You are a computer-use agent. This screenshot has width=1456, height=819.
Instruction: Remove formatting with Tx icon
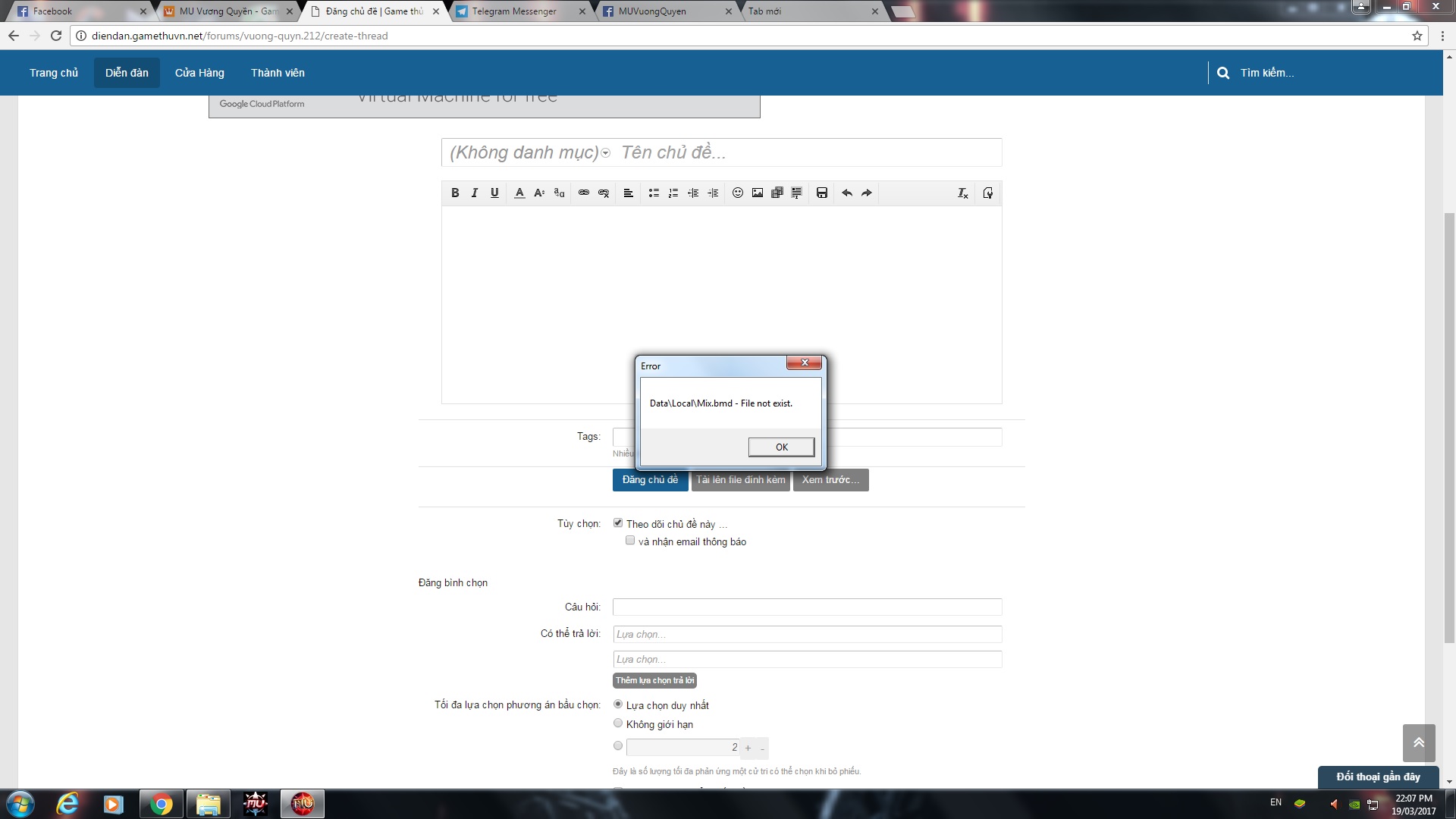pos(962,193)
